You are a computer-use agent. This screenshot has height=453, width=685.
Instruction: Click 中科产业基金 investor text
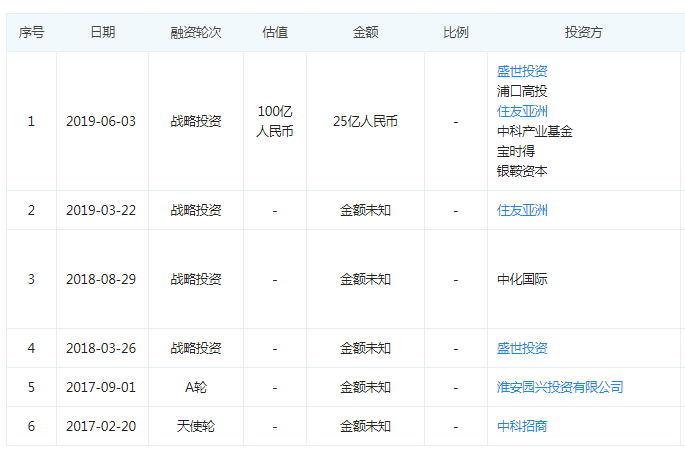[x=535, y=131]
